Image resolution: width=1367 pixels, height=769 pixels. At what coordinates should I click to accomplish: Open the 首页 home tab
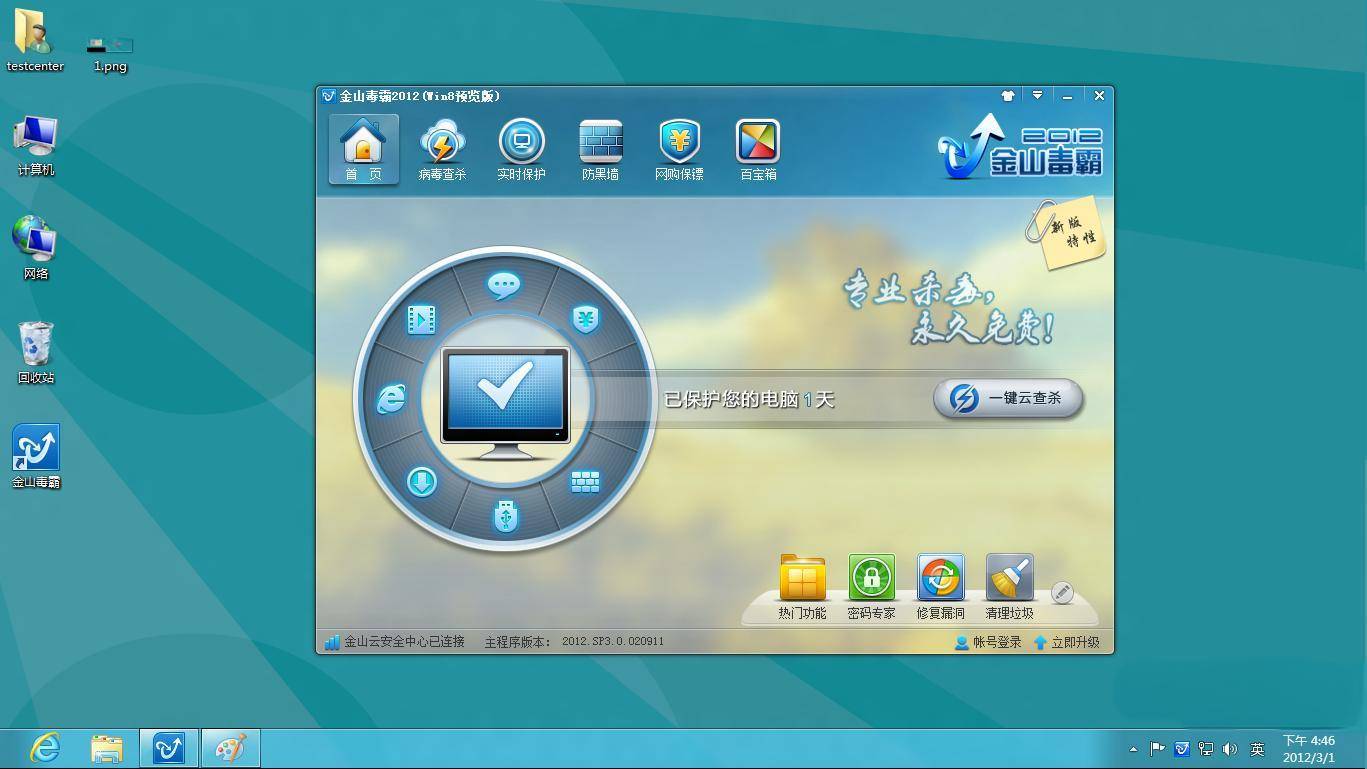364,150
